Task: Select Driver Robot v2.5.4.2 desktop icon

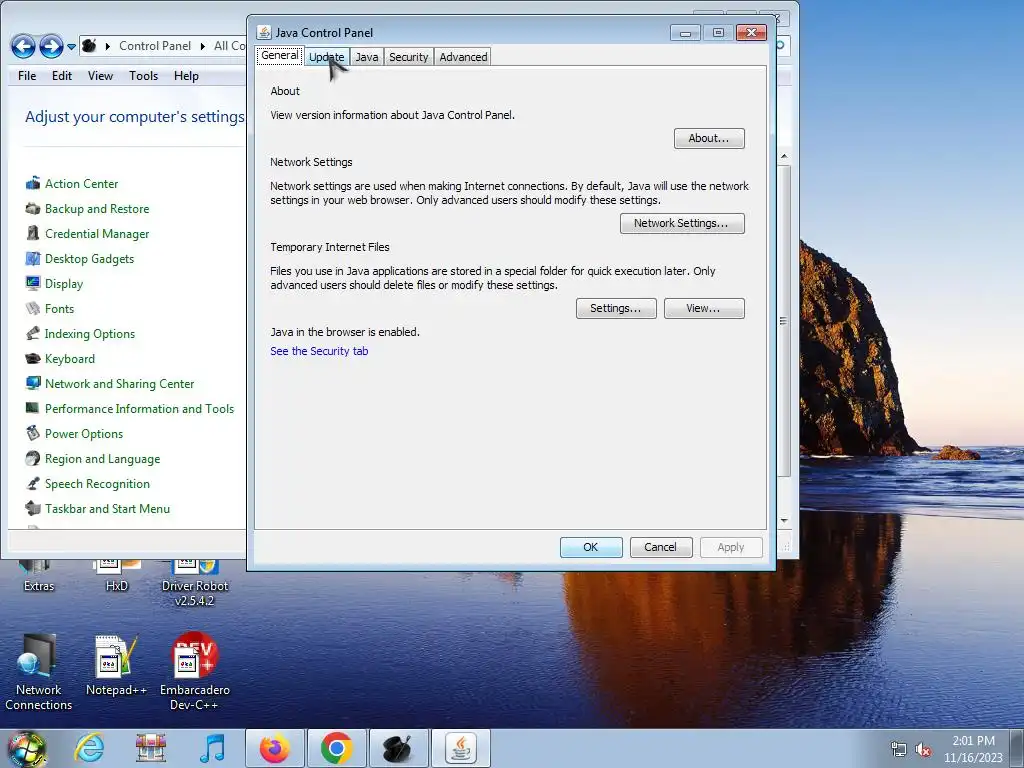Action: (195, 584)
